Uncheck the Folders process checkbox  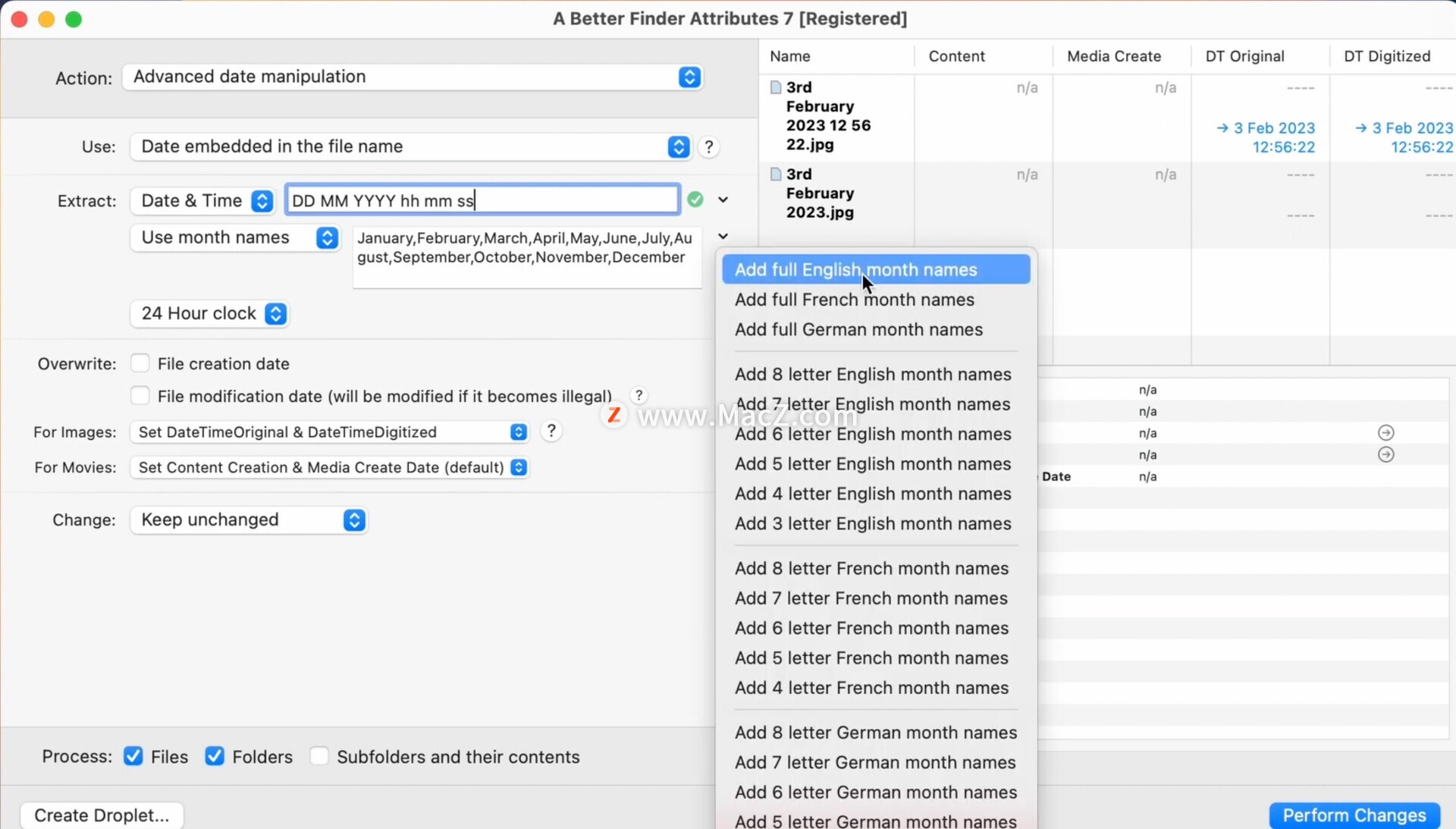[215, 756]
